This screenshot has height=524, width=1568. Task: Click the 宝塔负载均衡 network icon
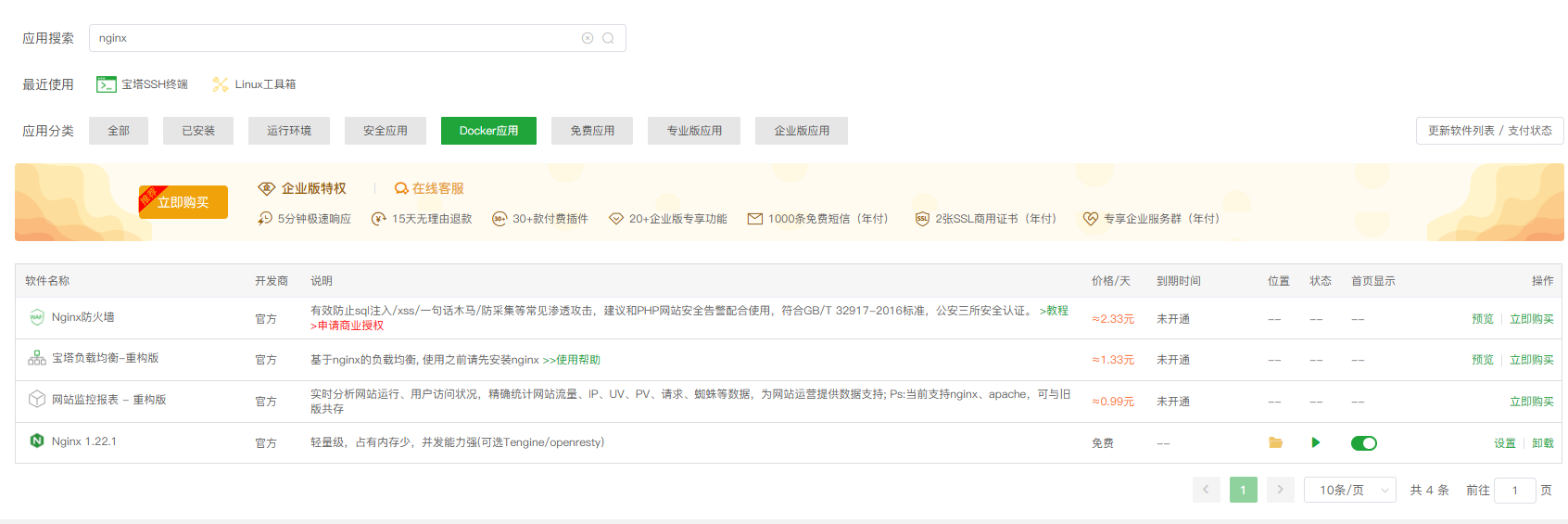(x=37, y=358)
